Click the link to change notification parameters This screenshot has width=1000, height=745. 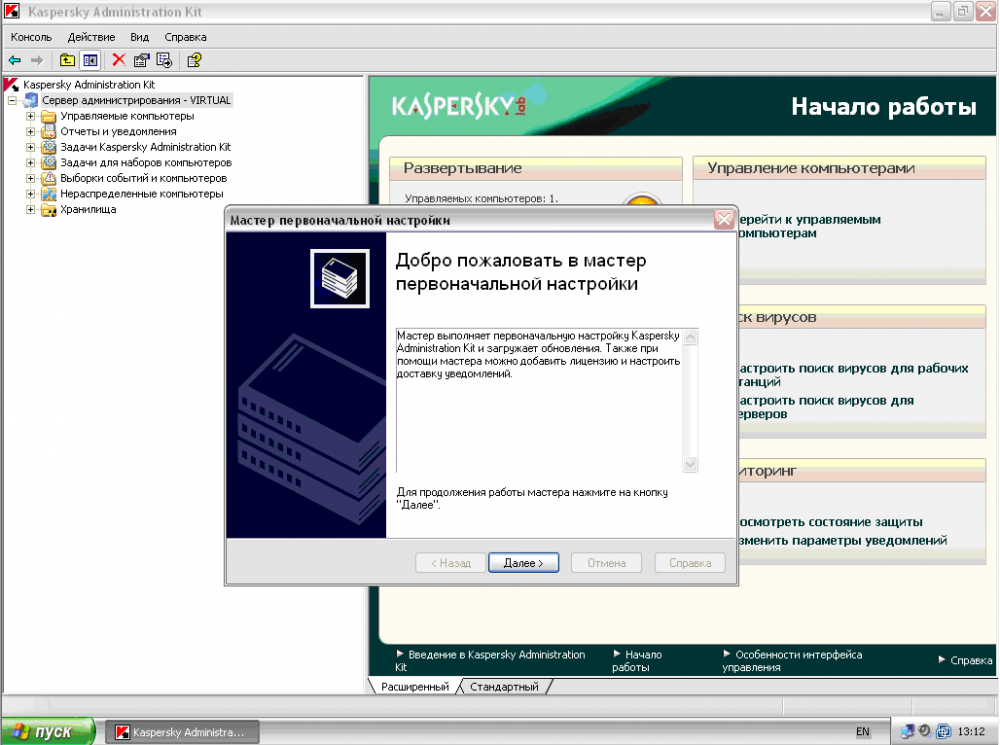[x=842, y=540]
